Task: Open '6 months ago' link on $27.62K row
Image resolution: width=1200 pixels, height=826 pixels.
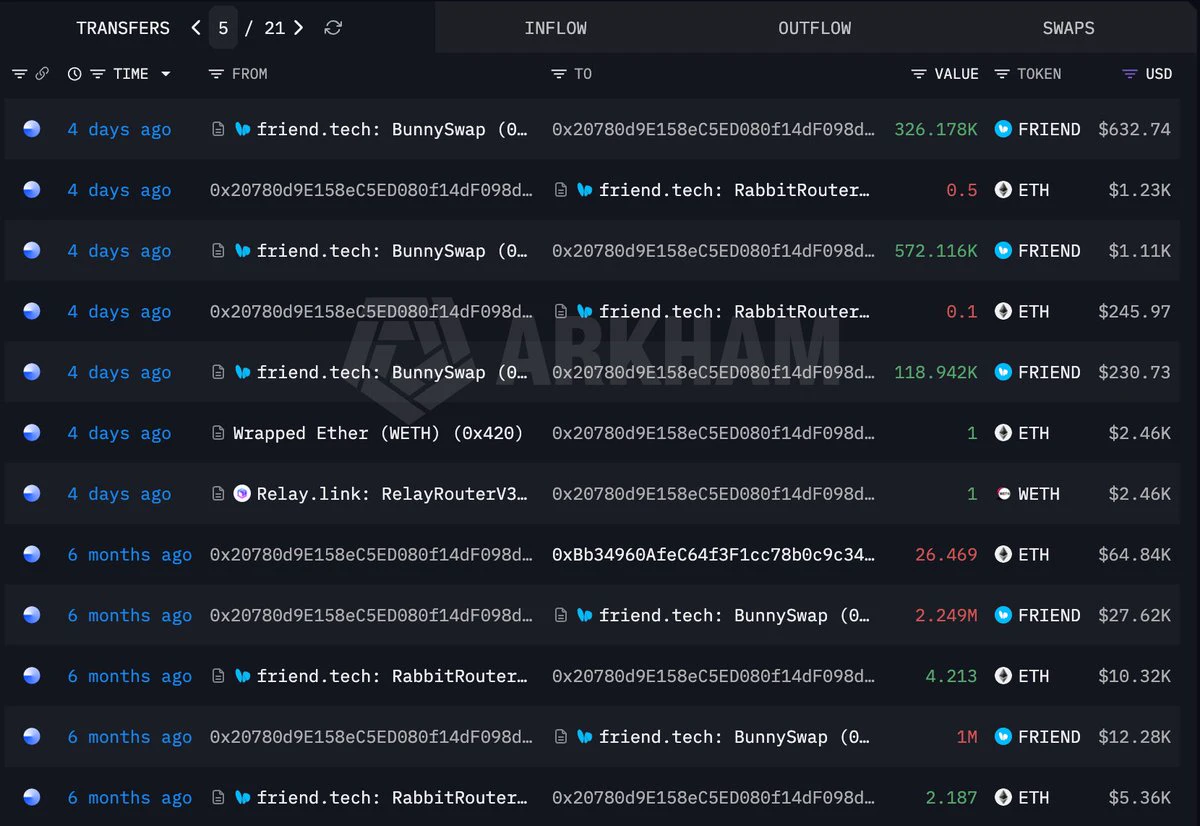Action: tap(130, 615)
